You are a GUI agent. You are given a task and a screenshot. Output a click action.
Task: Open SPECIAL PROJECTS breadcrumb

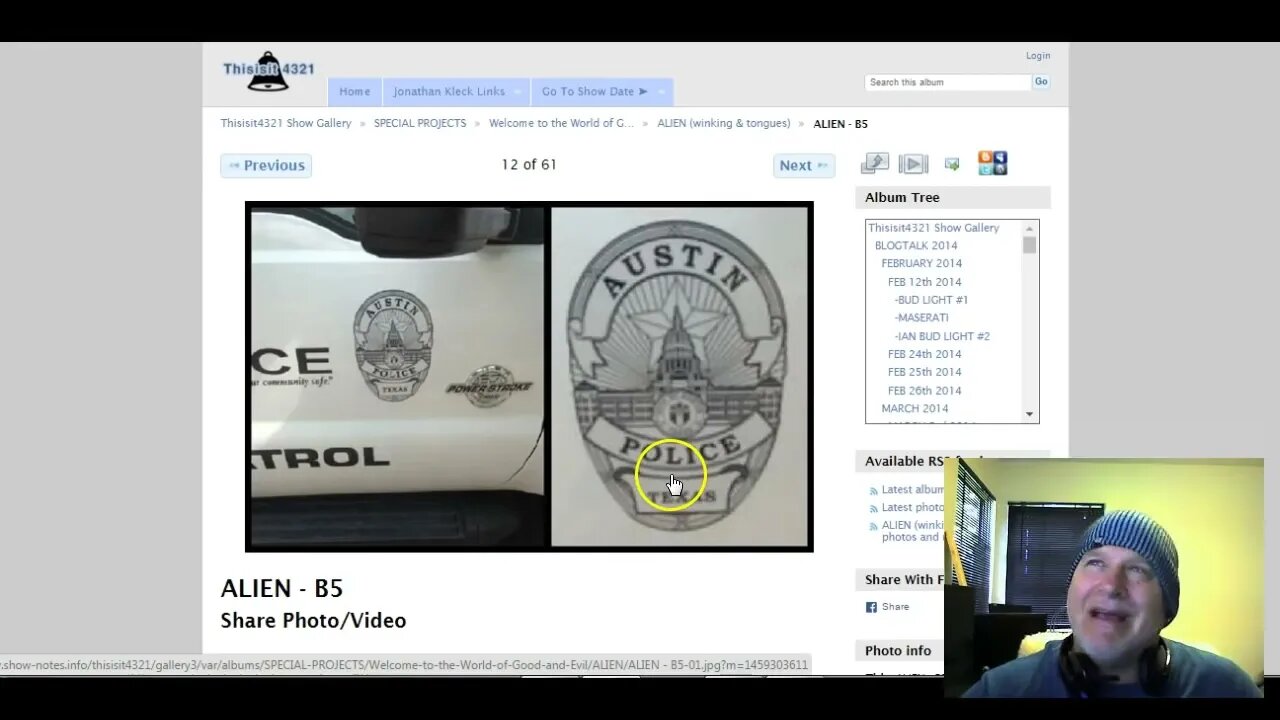(420, 123)
